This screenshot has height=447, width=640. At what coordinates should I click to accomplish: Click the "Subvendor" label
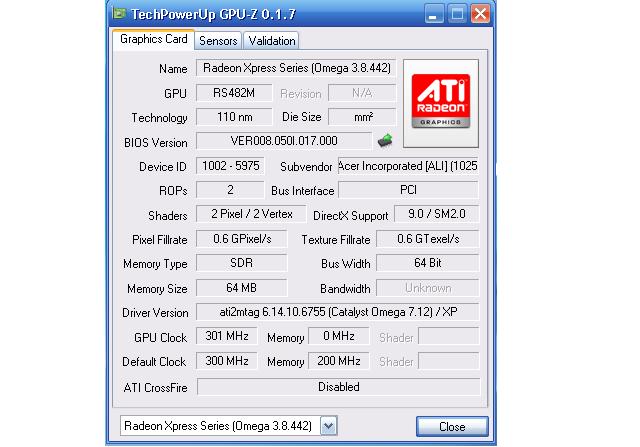pyautogui.click(x=306, y=167)
